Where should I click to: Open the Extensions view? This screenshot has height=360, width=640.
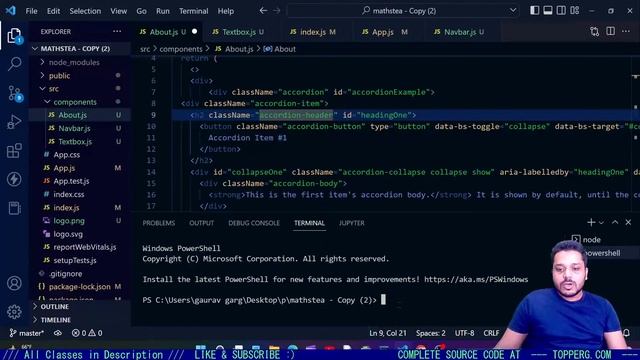[15, 151]
